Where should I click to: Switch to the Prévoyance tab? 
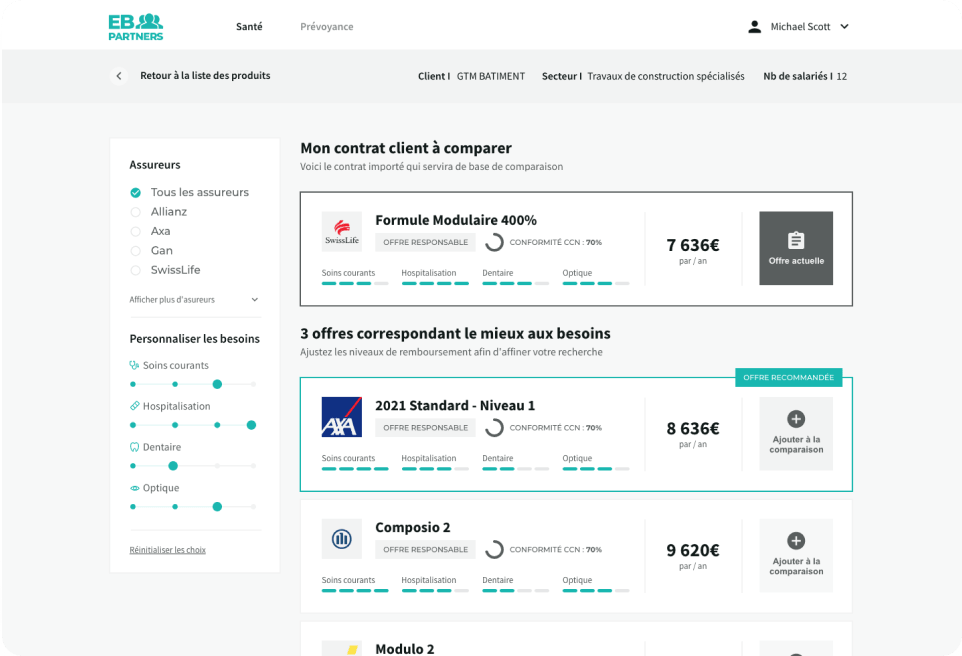pyautogui.click(x=326, y=26)
